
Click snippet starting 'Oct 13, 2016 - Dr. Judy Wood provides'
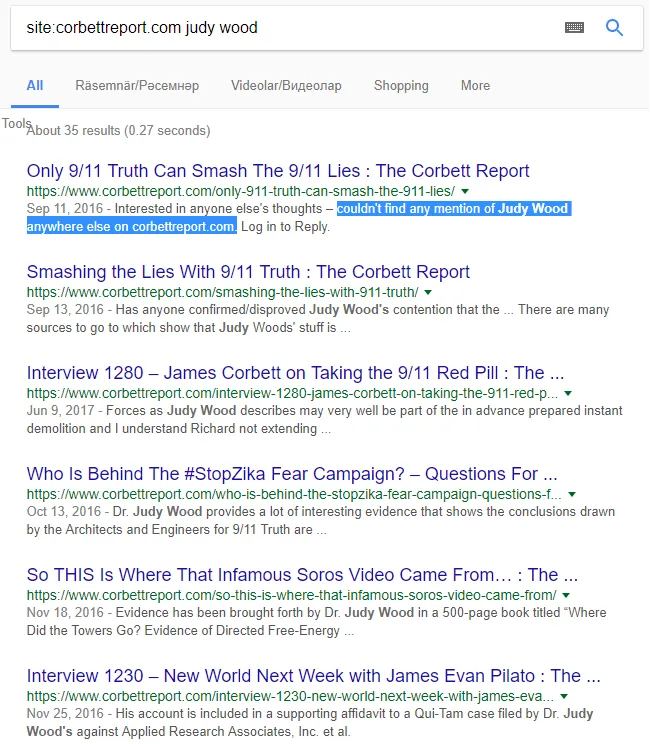(321, 521)
